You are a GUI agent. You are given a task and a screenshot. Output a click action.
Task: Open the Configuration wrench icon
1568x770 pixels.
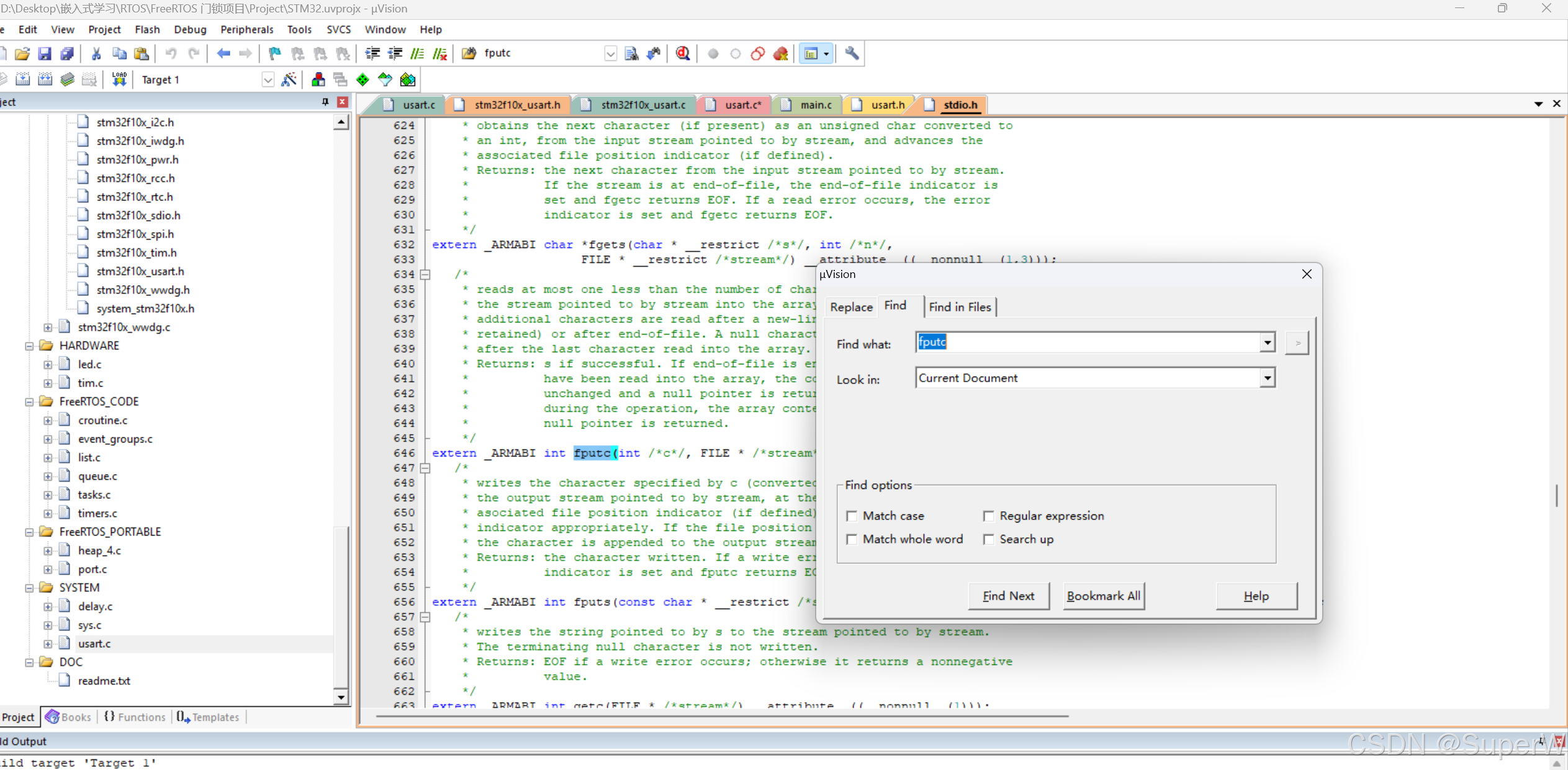point(852,54)
